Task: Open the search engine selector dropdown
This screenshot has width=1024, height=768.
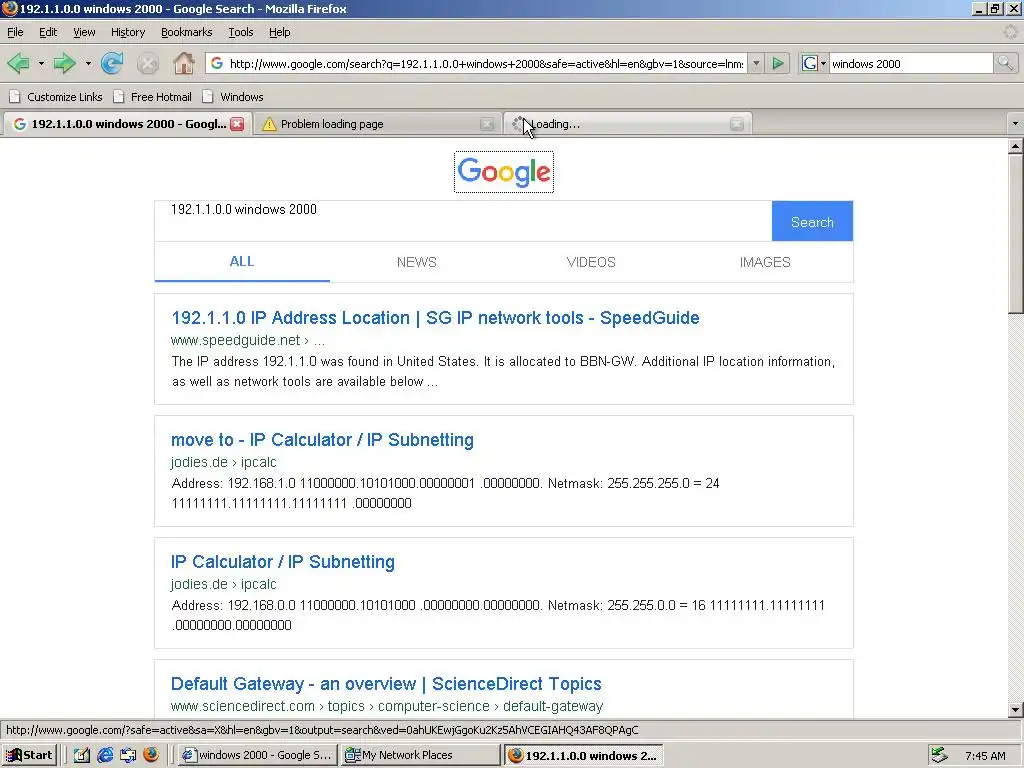Action: [x=823, y=63]
